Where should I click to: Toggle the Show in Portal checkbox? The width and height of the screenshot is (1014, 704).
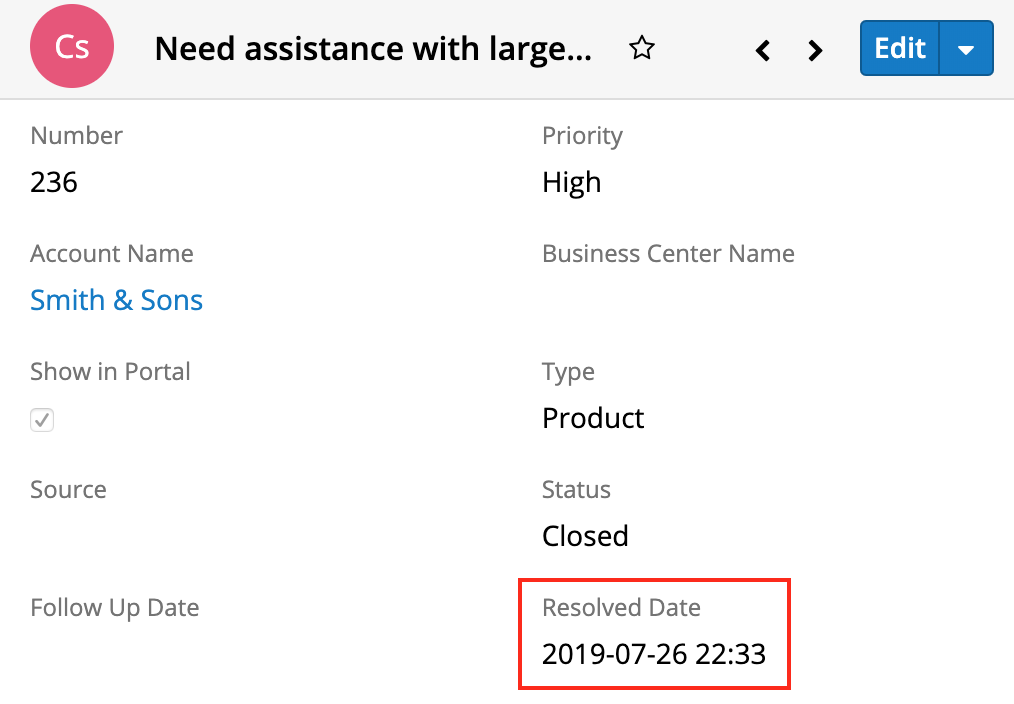(x=42, y=420)
